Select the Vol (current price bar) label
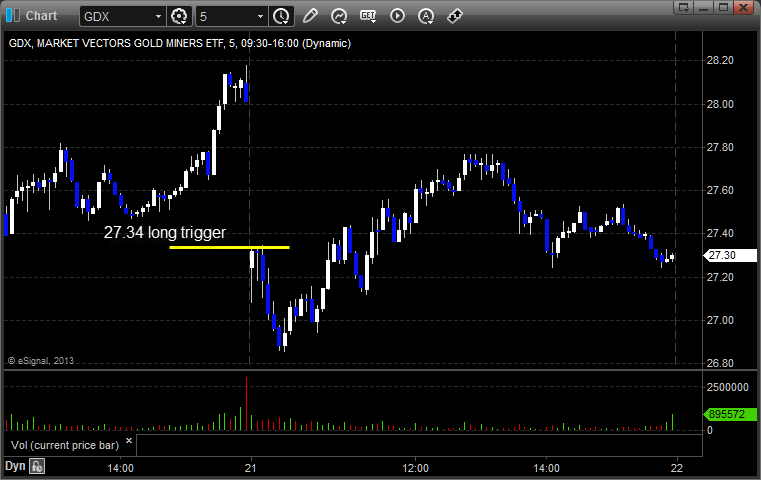The height and width of the screenshot is (480, 761). click(x=65, y=445)
